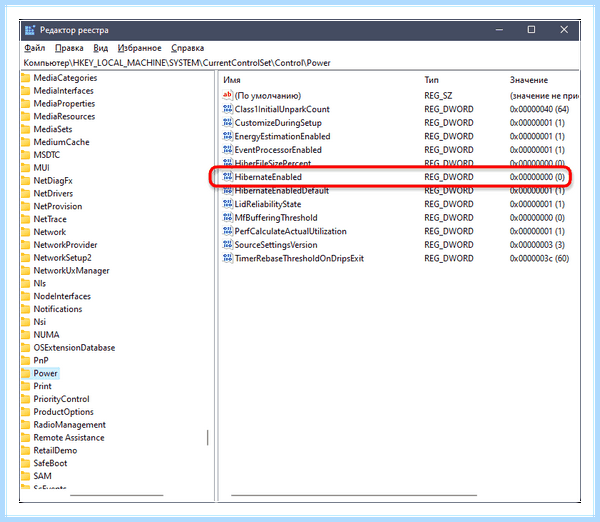
Task: Click the value 0x00000040 (64)
Action: 539,109
